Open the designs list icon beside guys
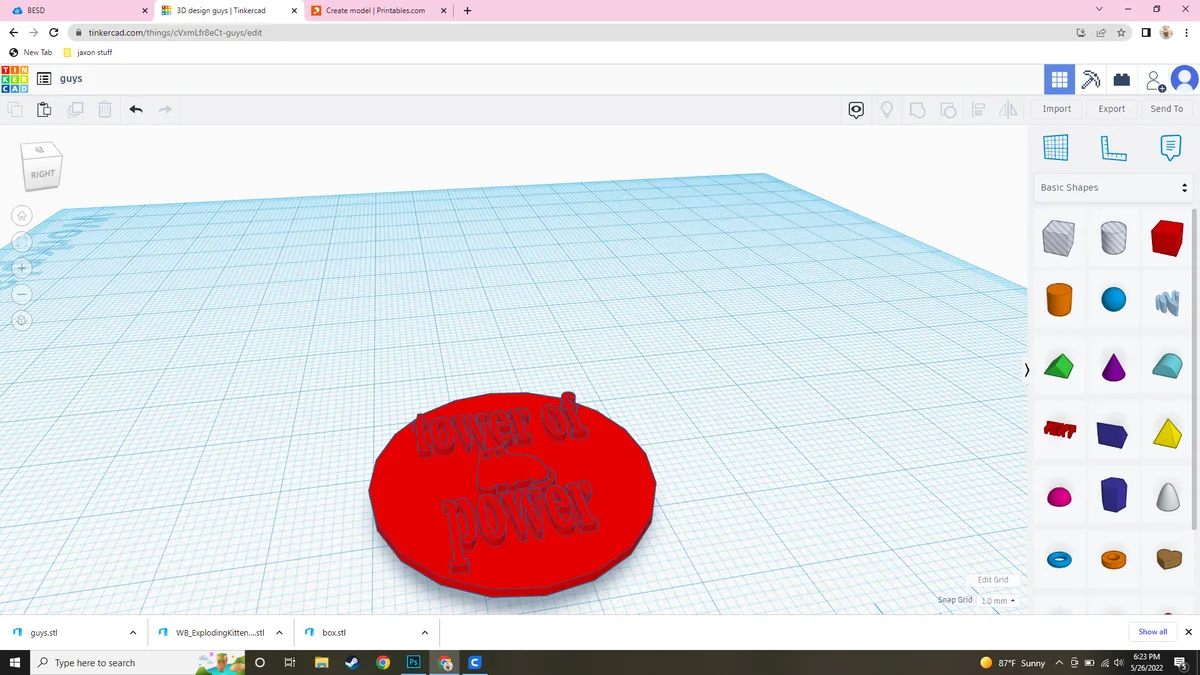1200x675 pixels. coord(44,78)
